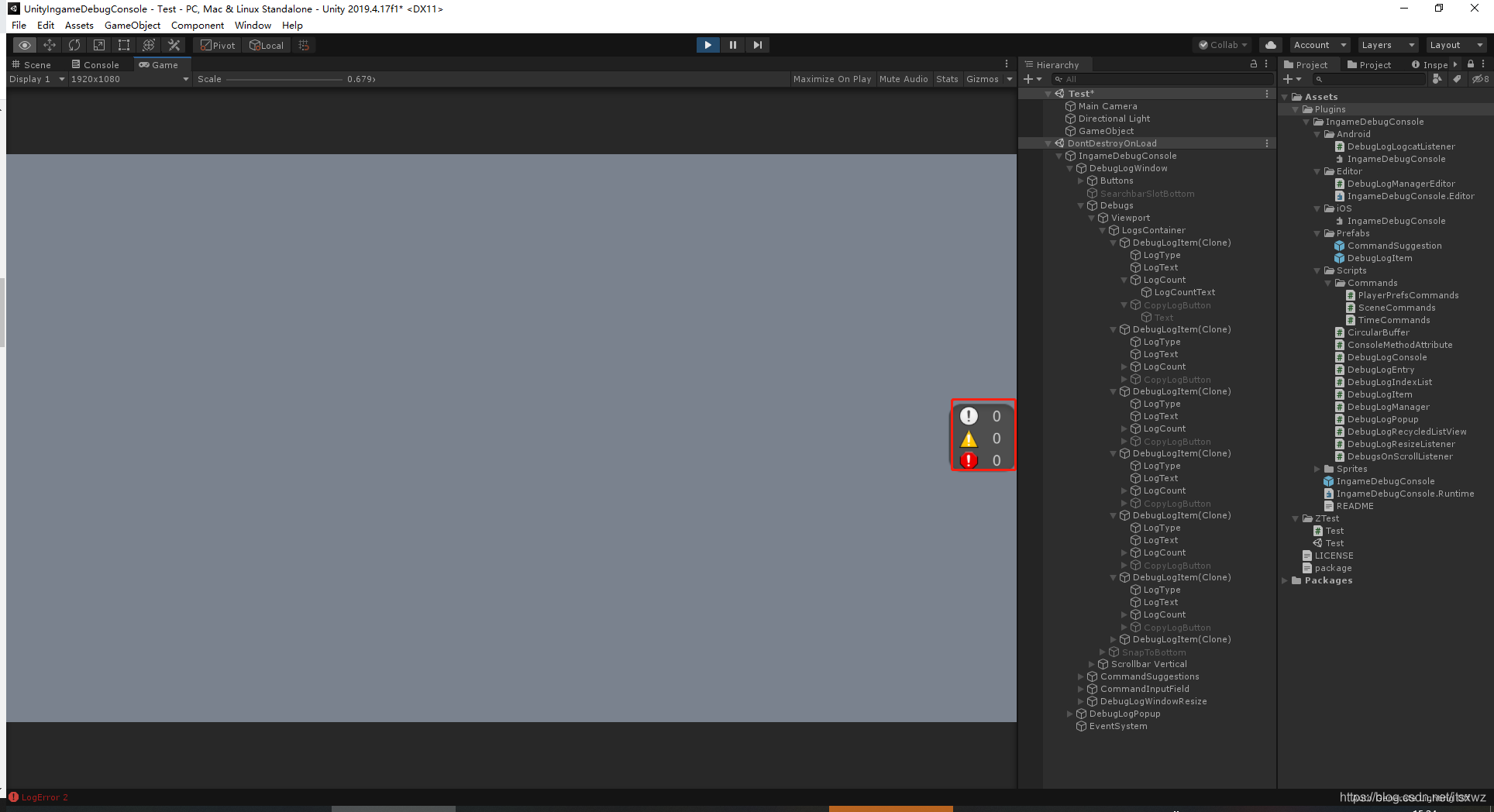Open the Game view's three-dot options menu
This screenshot has width=1494, height=812.
coord(1007,64)
